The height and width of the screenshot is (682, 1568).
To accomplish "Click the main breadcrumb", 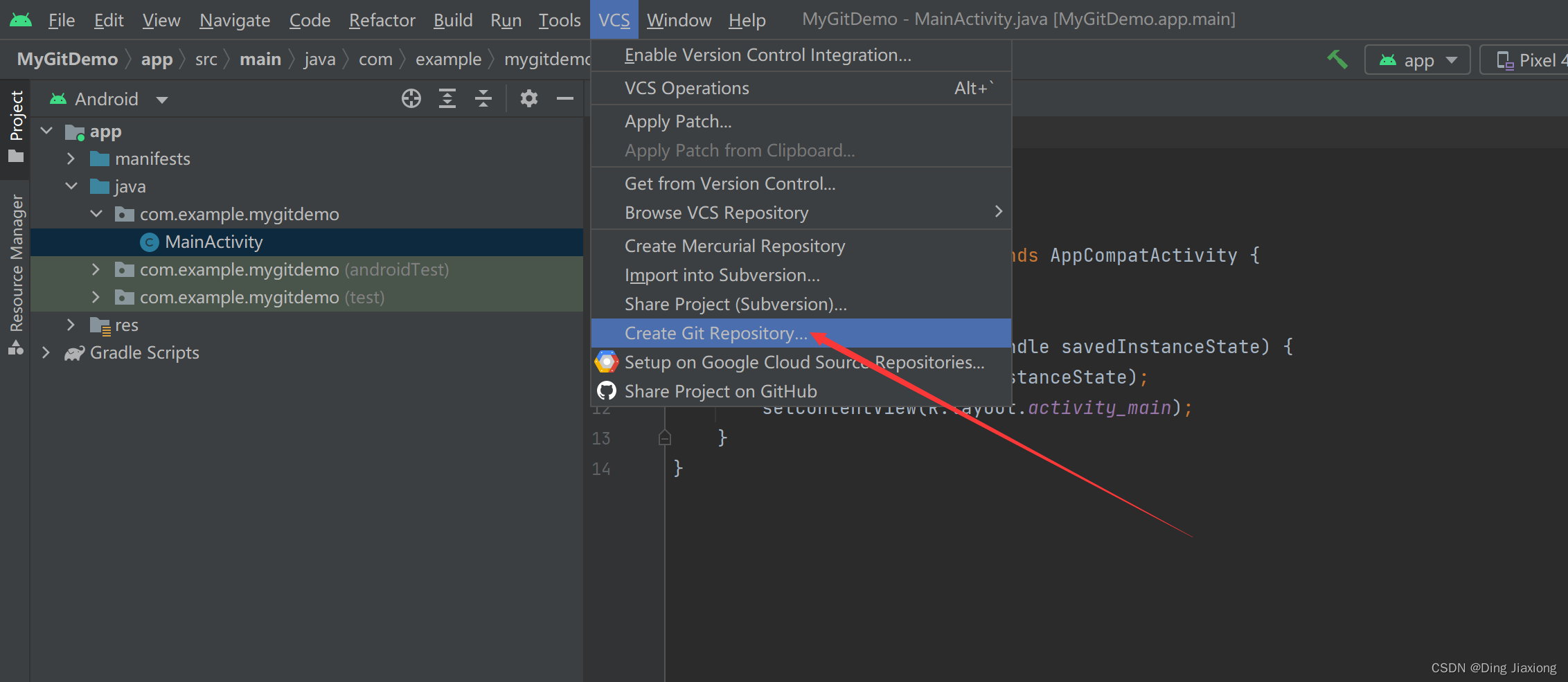I will tap(260, 60).
